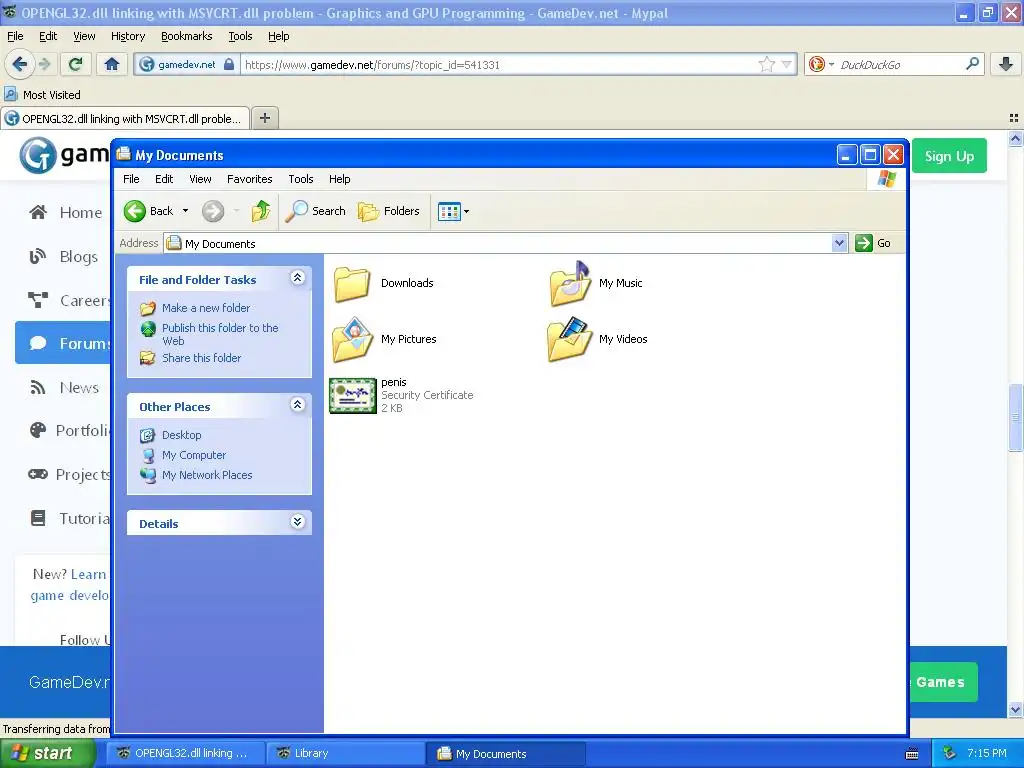The image size is (1024, 768).
Task: Collapse the File and Folder Tasks panel
Action: click(297, 278)
